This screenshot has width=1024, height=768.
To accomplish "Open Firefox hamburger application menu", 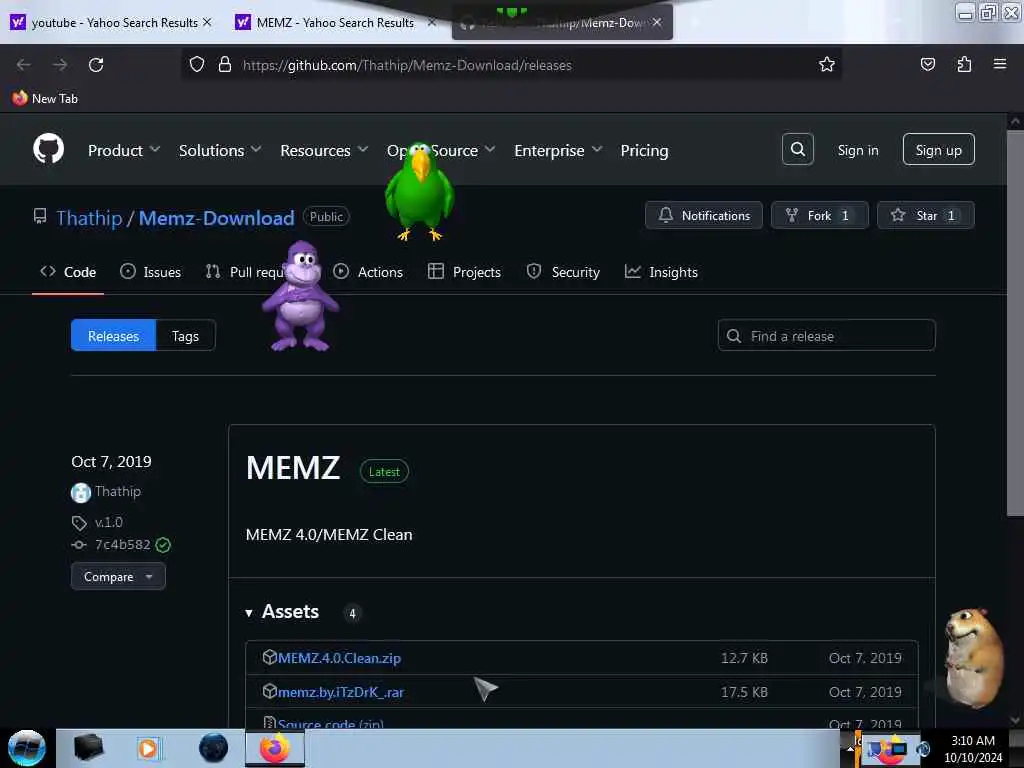I will [x=1000, y=64].
